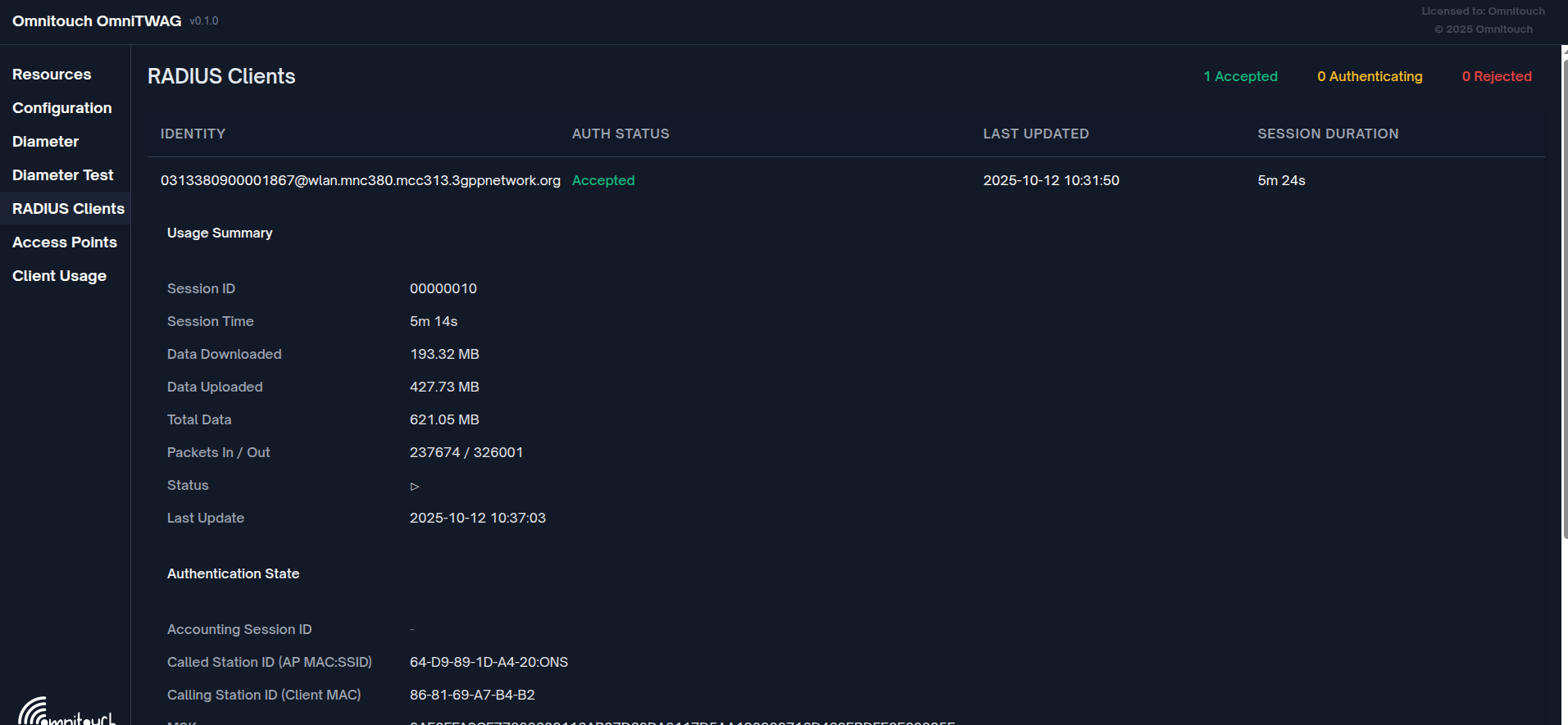Screen dimensions: 1568x725
Task: Click the Omnitouch logo in the sidebar
Action: 66,712
